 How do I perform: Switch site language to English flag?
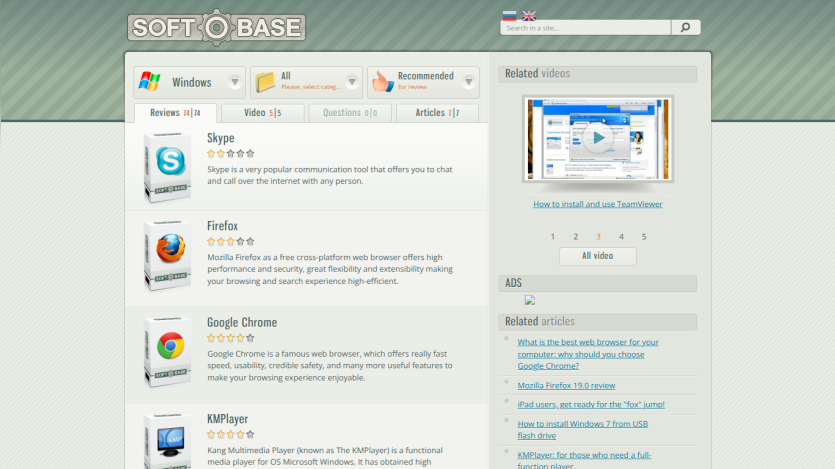tap(529, 15)
